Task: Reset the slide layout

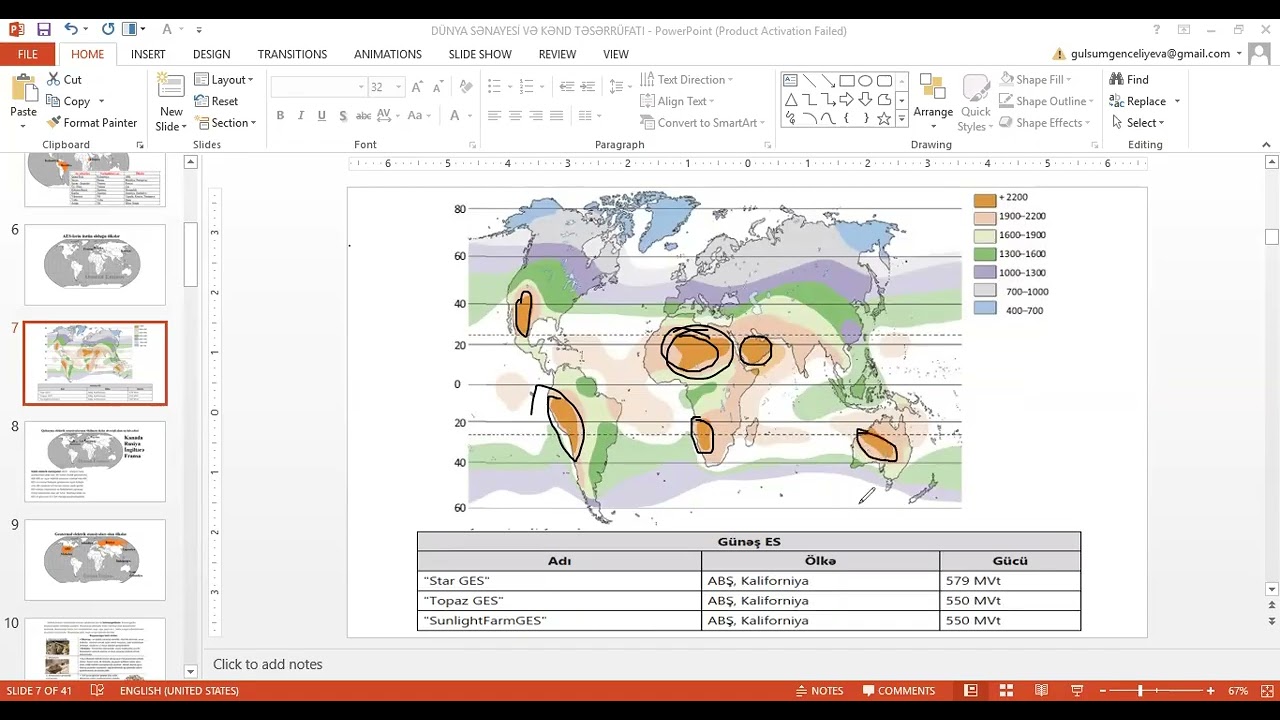Action: point(216,101)
